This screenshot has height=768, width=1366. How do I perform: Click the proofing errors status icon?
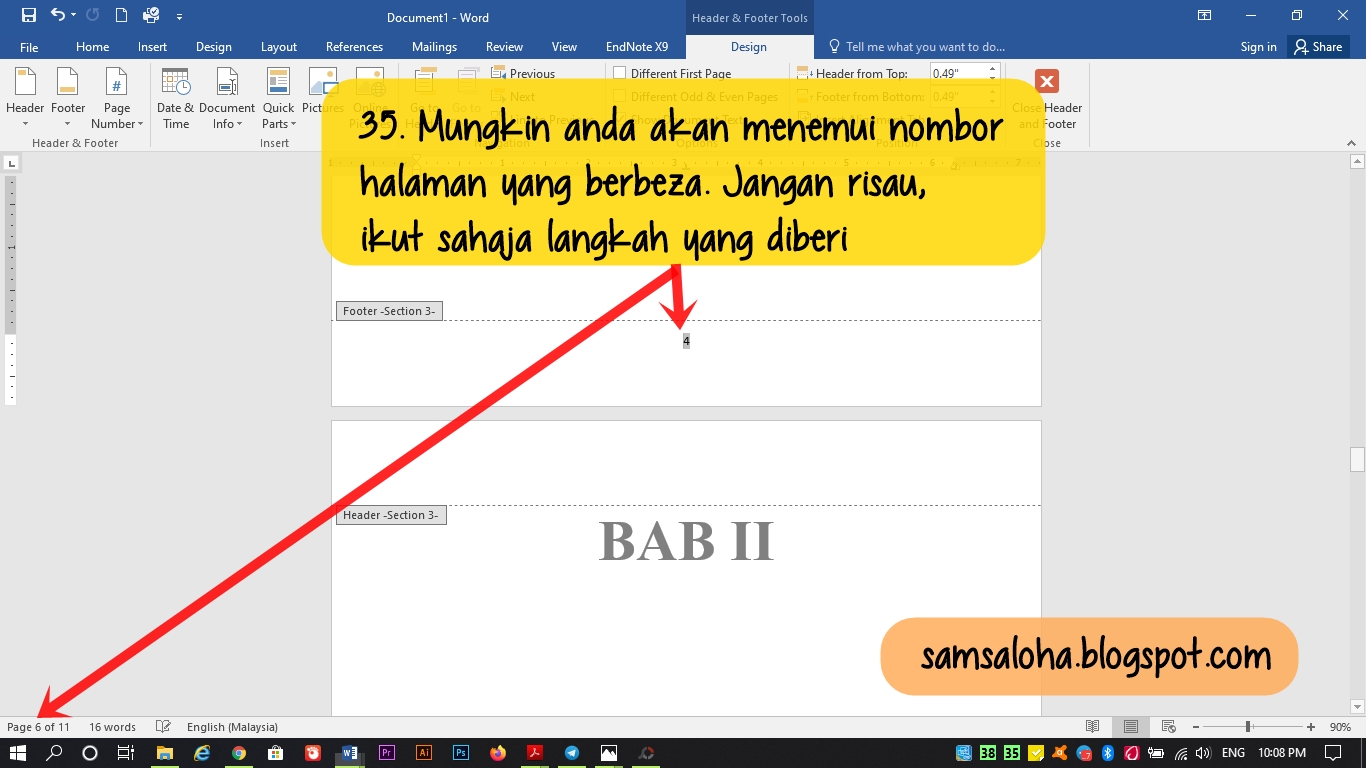pos(163,727)
